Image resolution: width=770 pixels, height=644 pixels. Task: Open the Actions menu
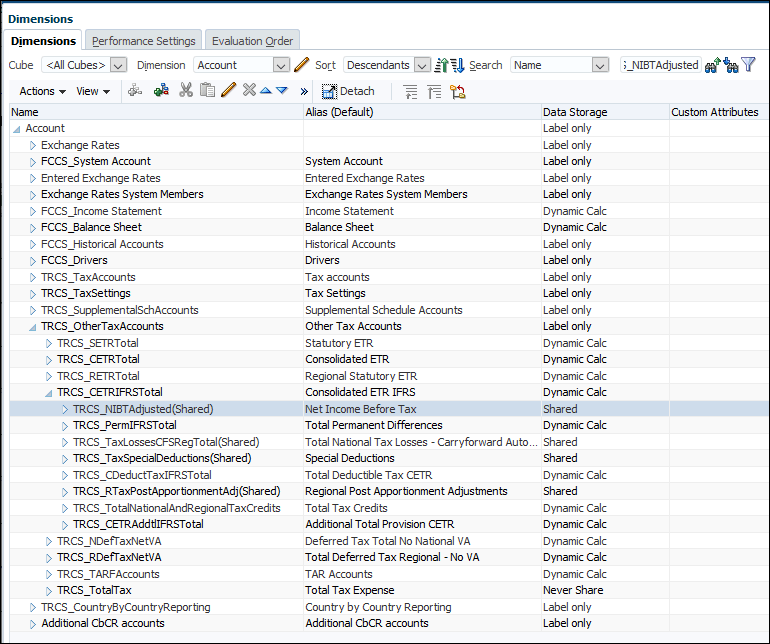pyautogui.click(x=42, y=91)
